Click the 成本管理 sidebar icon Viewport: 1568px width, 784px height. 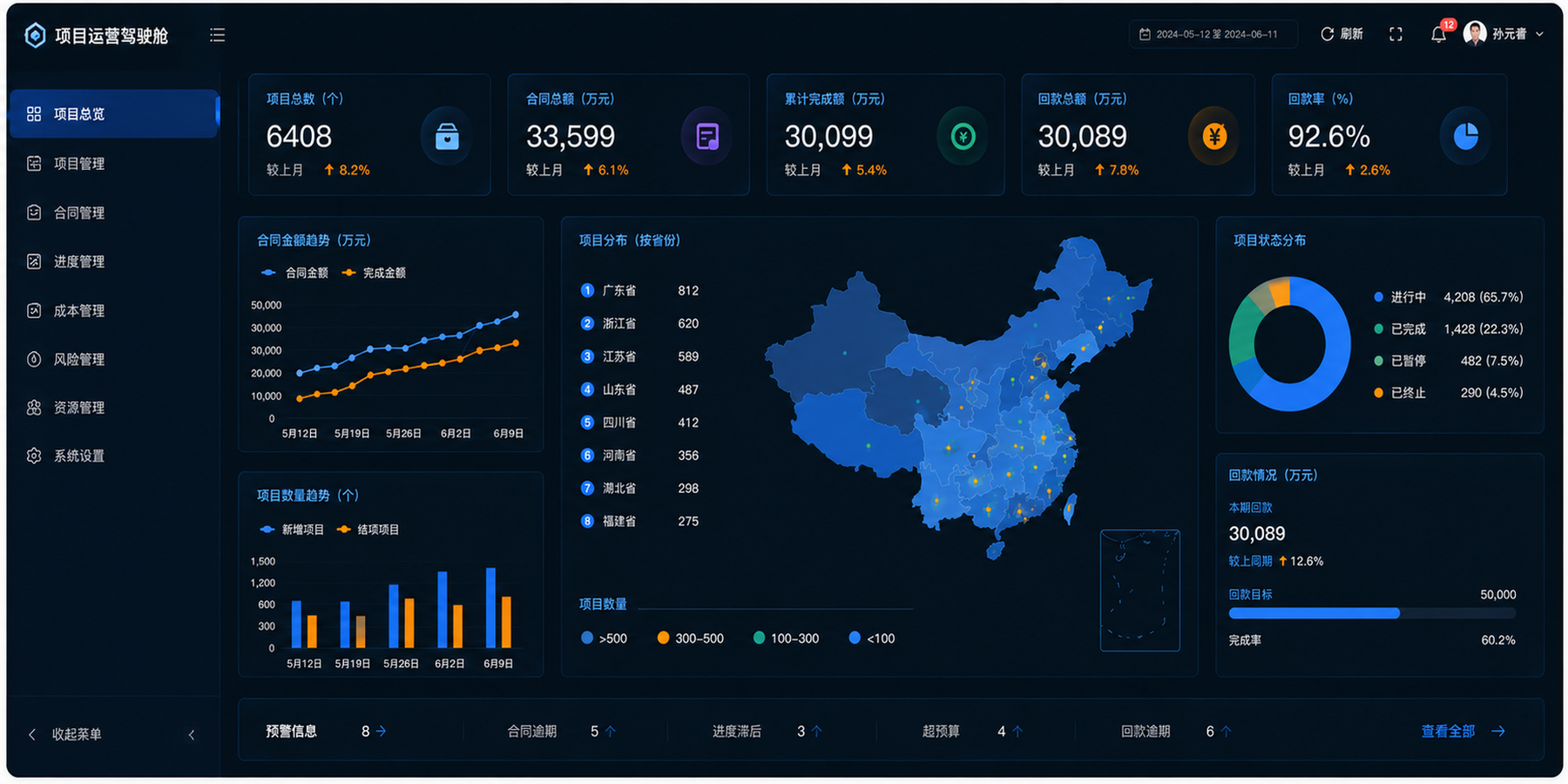click(34, 310)
